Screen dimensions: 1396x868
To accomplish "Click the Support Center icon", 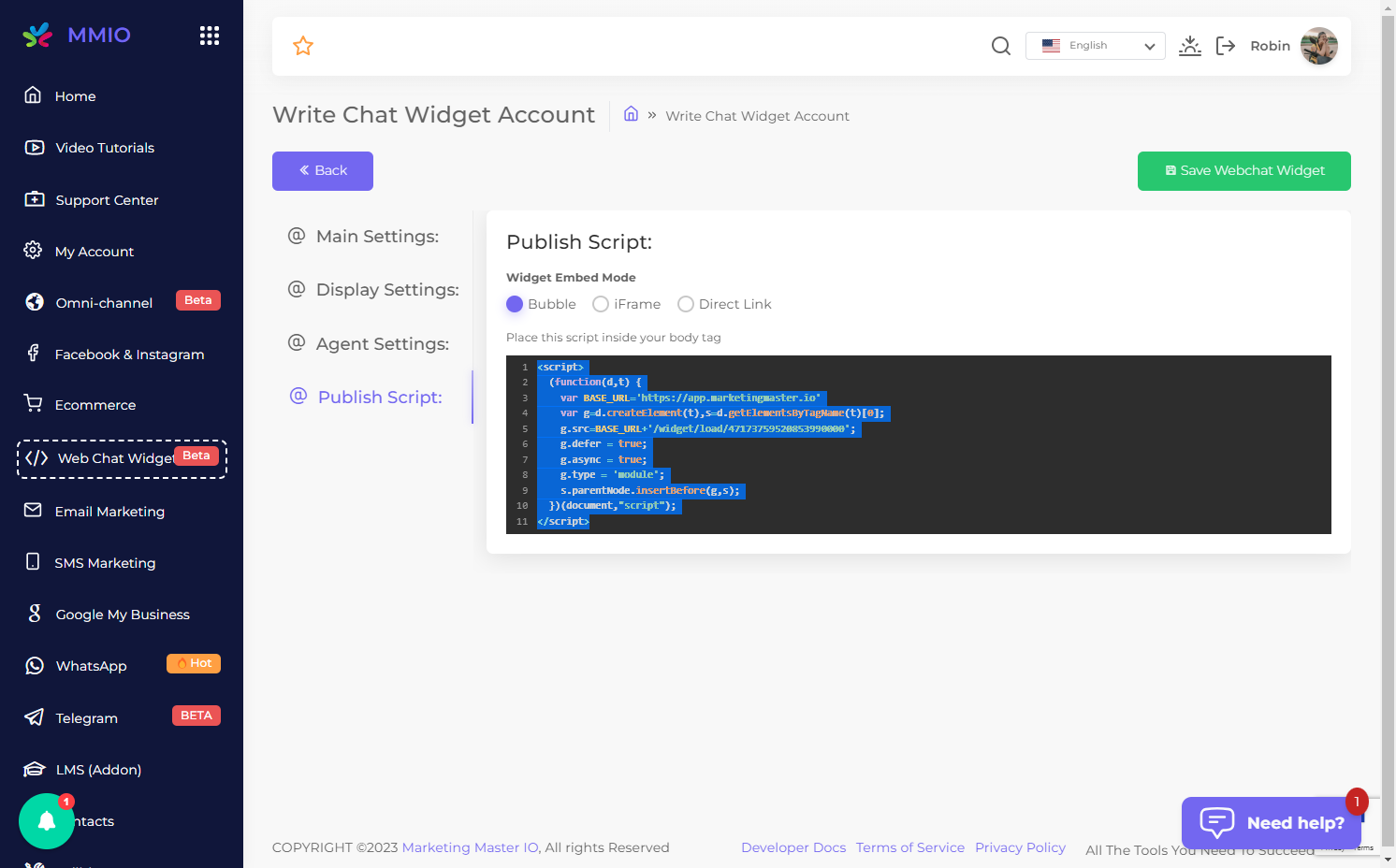I will 35,198.
